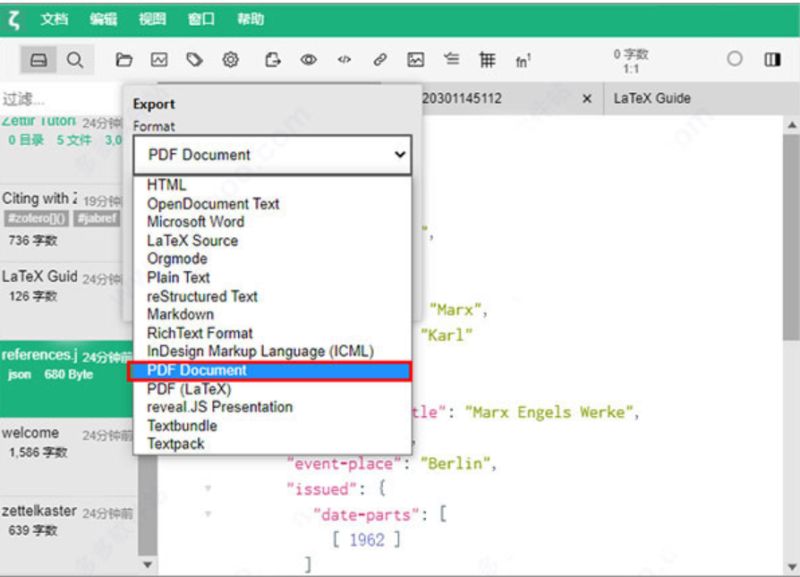Open the 窗口 menu
800x577 pixels.
click(202, 19)
